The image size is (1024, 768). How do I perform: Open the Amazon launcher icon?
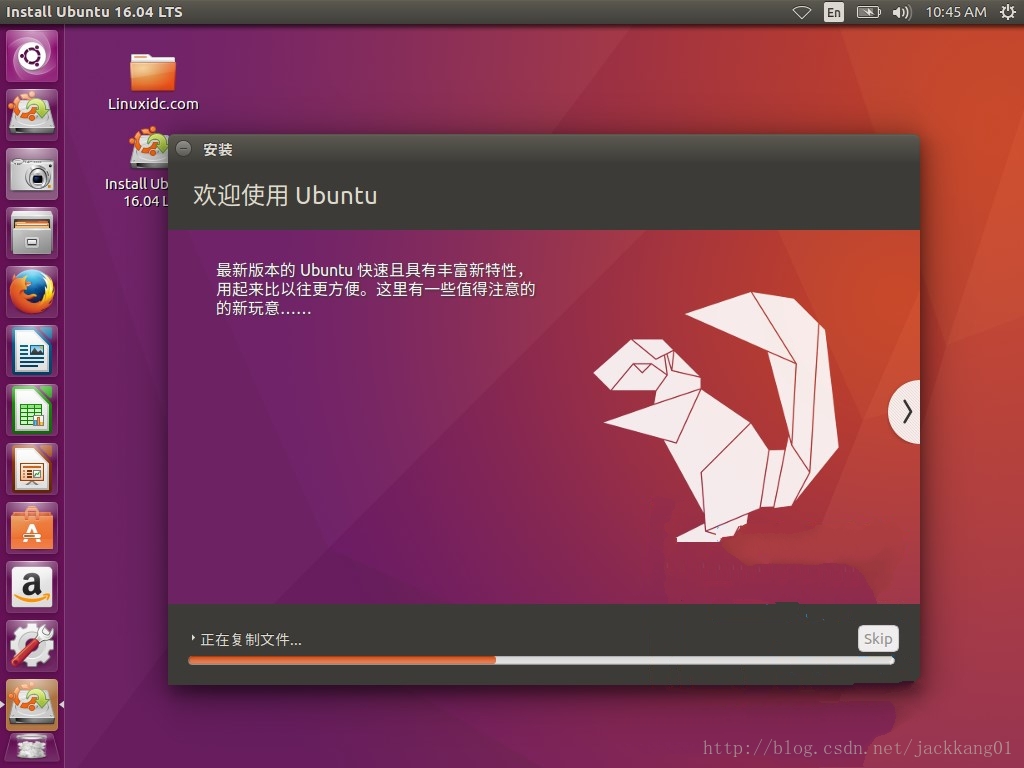pyautogui.click(x=32, y=587)
